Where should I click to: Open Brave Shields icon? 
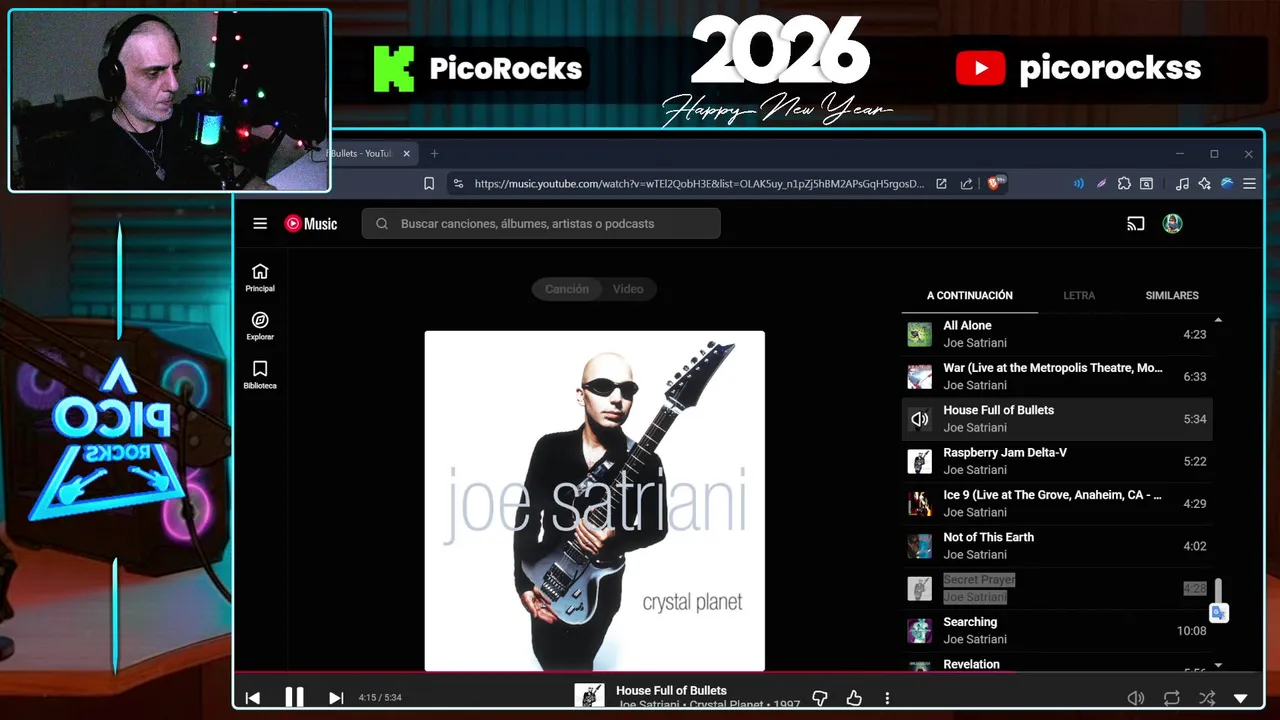pos(996,183)
